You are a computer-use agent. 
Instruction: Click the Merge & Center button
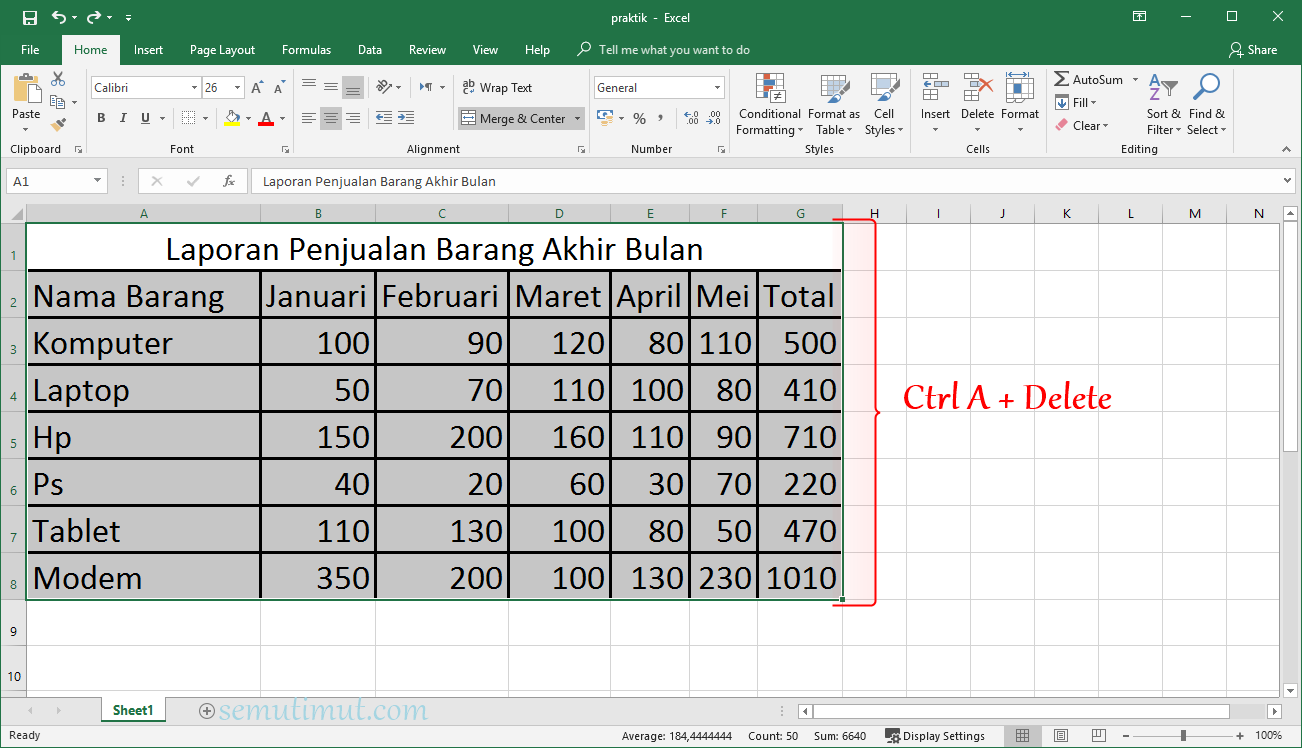coord(513,119)
